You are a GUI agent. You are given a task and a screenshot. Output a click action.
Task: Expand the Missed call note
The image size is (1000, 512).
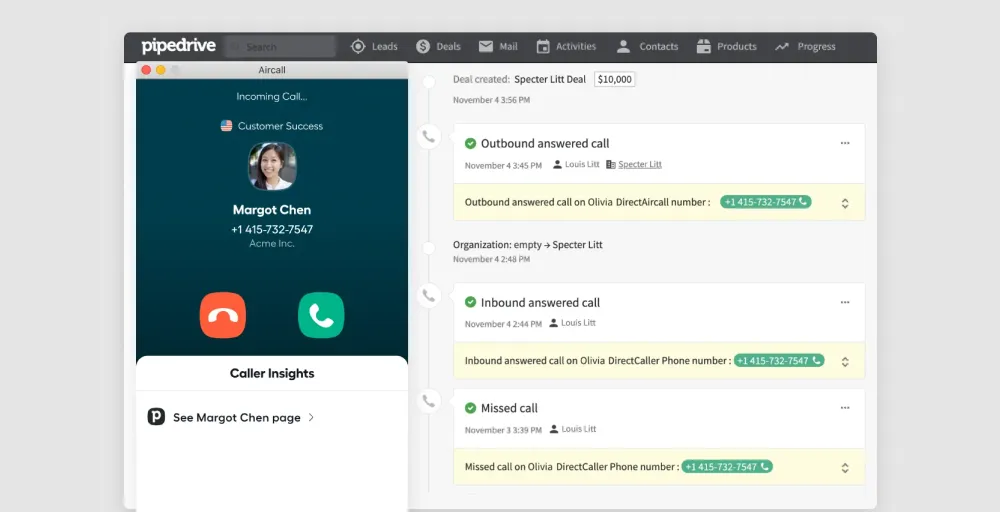coord(845,468)
